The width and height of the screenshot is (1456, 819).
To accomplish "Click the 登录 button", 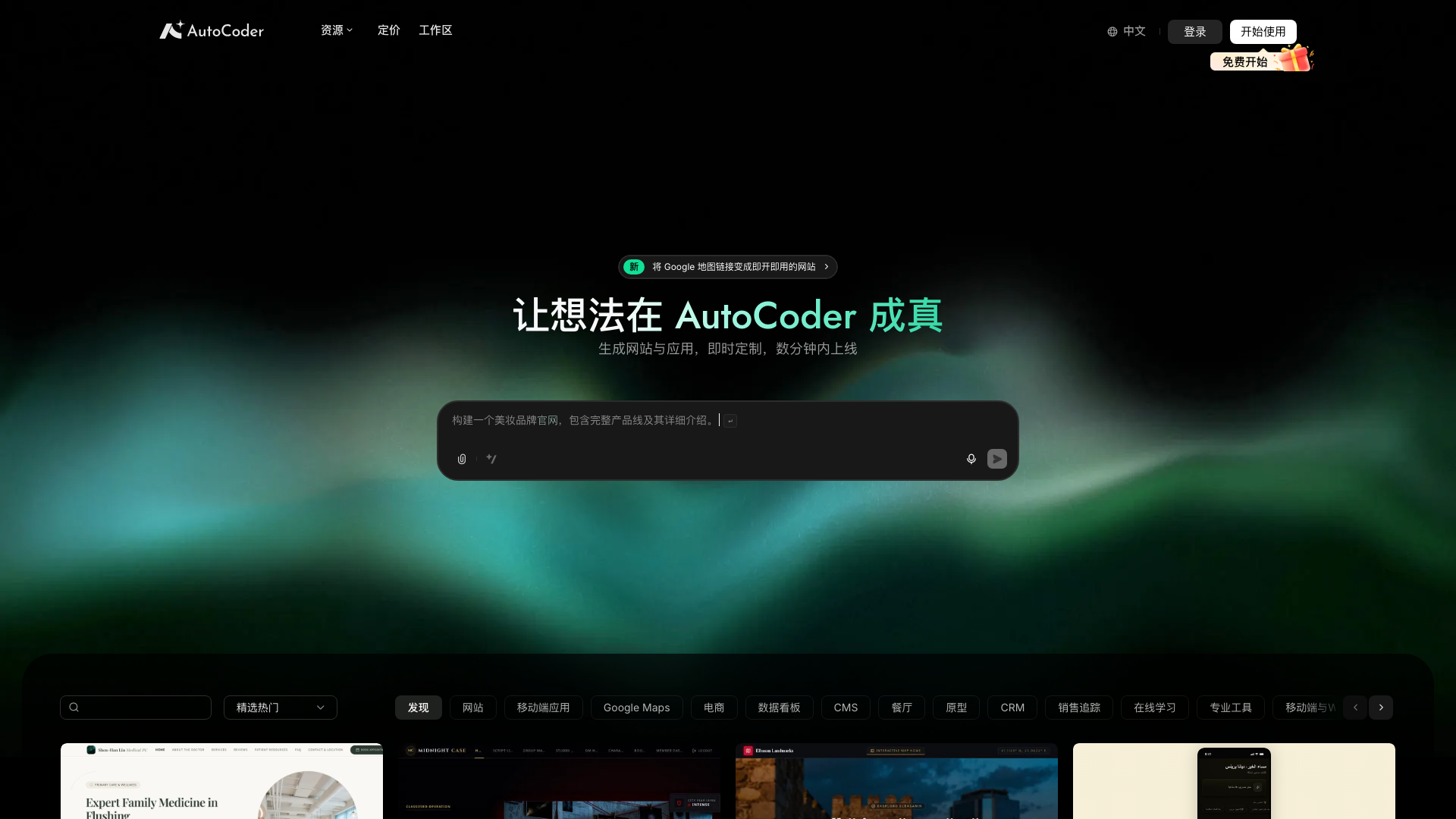I will coord(1195,32).
